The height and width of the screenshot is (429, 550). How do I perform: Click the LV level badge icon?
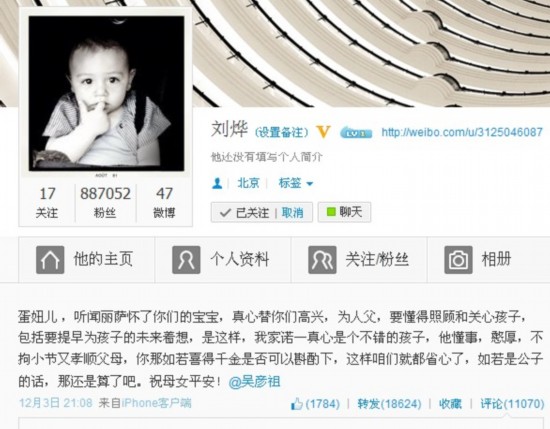[356, 133]
